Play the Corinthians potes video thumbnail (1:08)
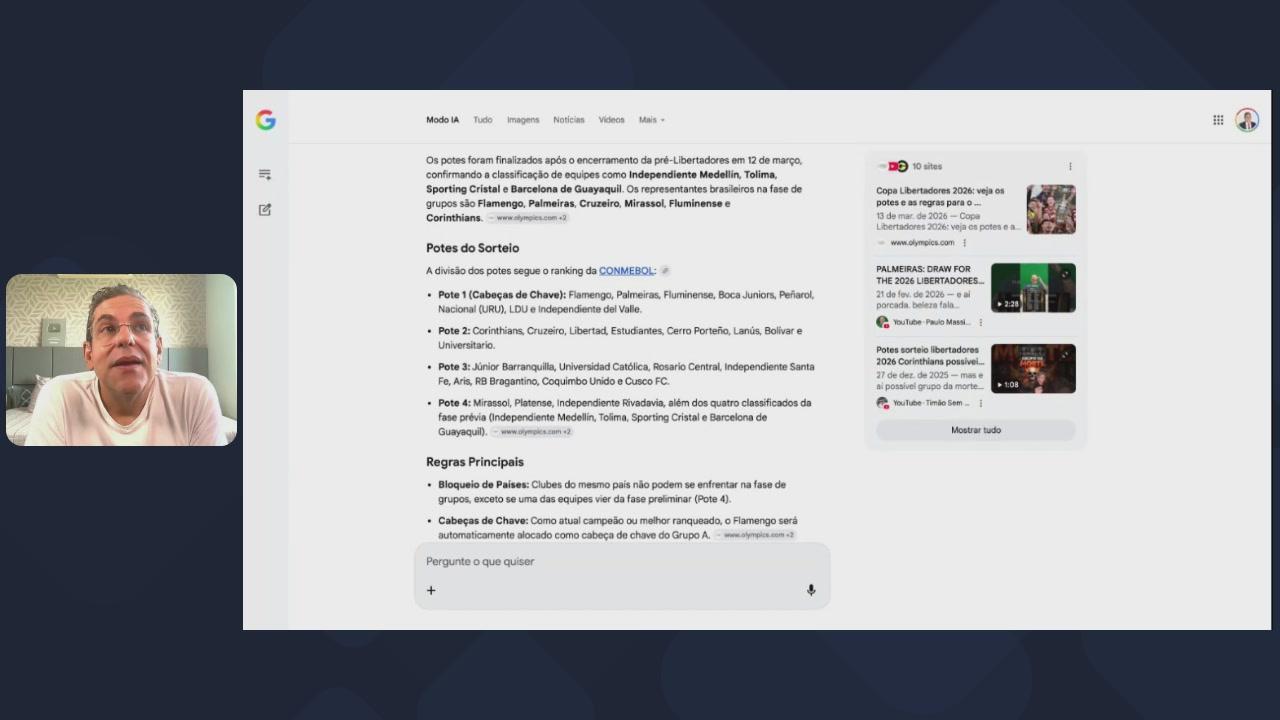This screenshot has height=720, width=1280. [1033, 369]
